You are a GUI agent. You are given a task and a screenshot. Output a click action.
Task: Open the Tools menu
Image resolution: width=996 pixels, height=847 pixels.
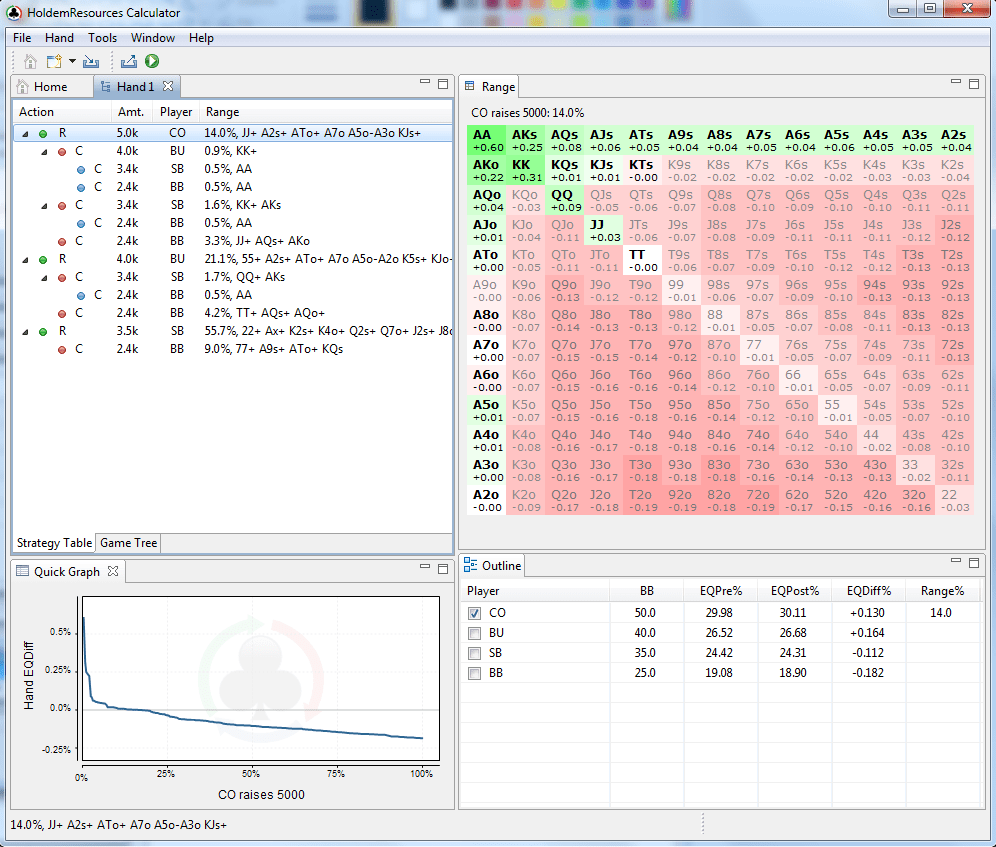click(x=102, y=37)
